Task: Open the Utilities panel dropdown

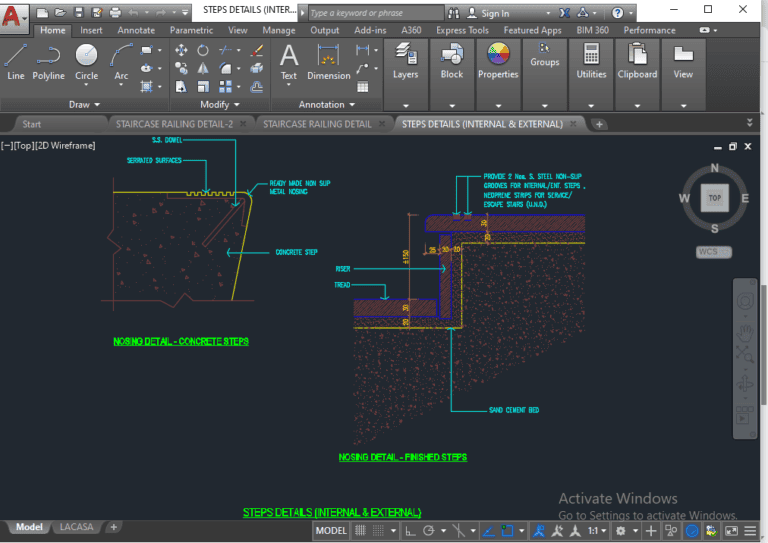Action: [591, 106]
